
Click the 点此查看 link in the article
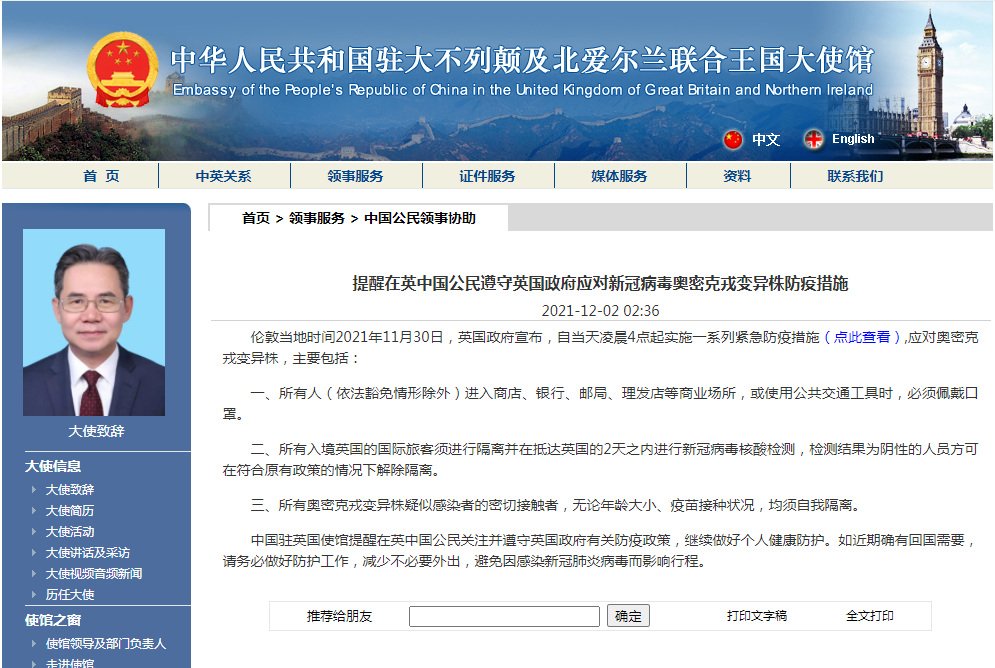(862, 337)
